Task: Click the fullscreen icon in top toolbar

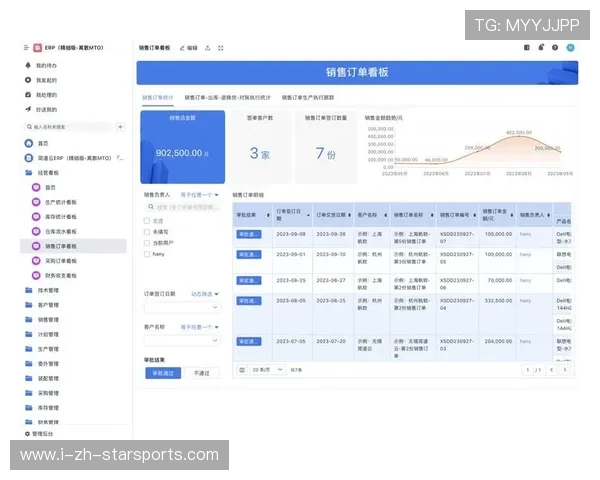Action: pos(221,48)
